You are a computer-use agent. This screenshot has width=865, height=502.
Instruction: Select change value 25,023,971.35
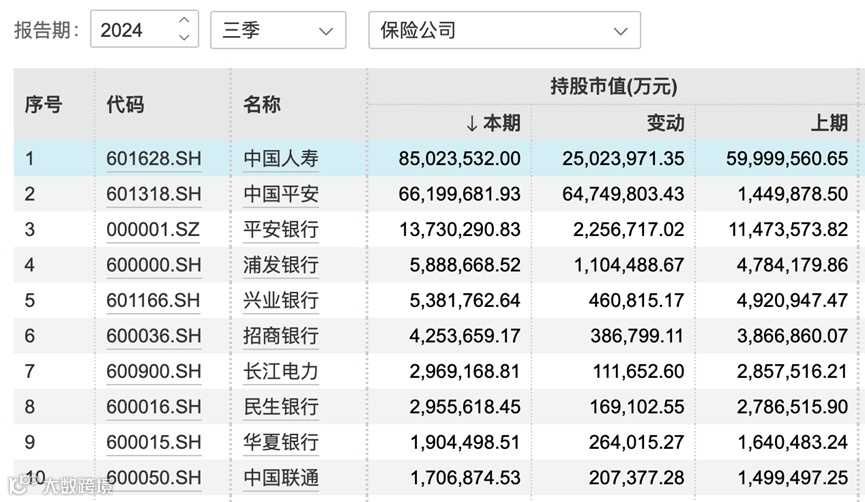[623, 159]
